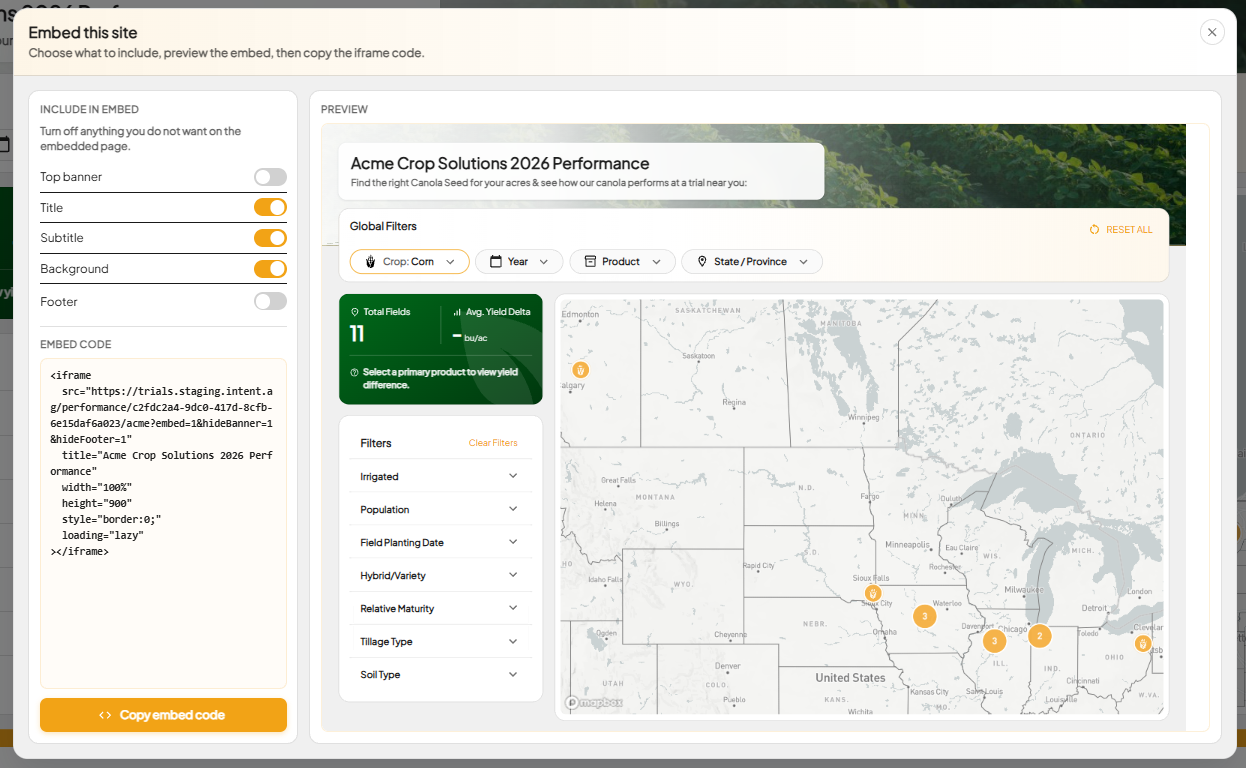The width and height of the screenshot is (1246, 768).
Task: Disable the Background toggle
Action: pos(270,268)
